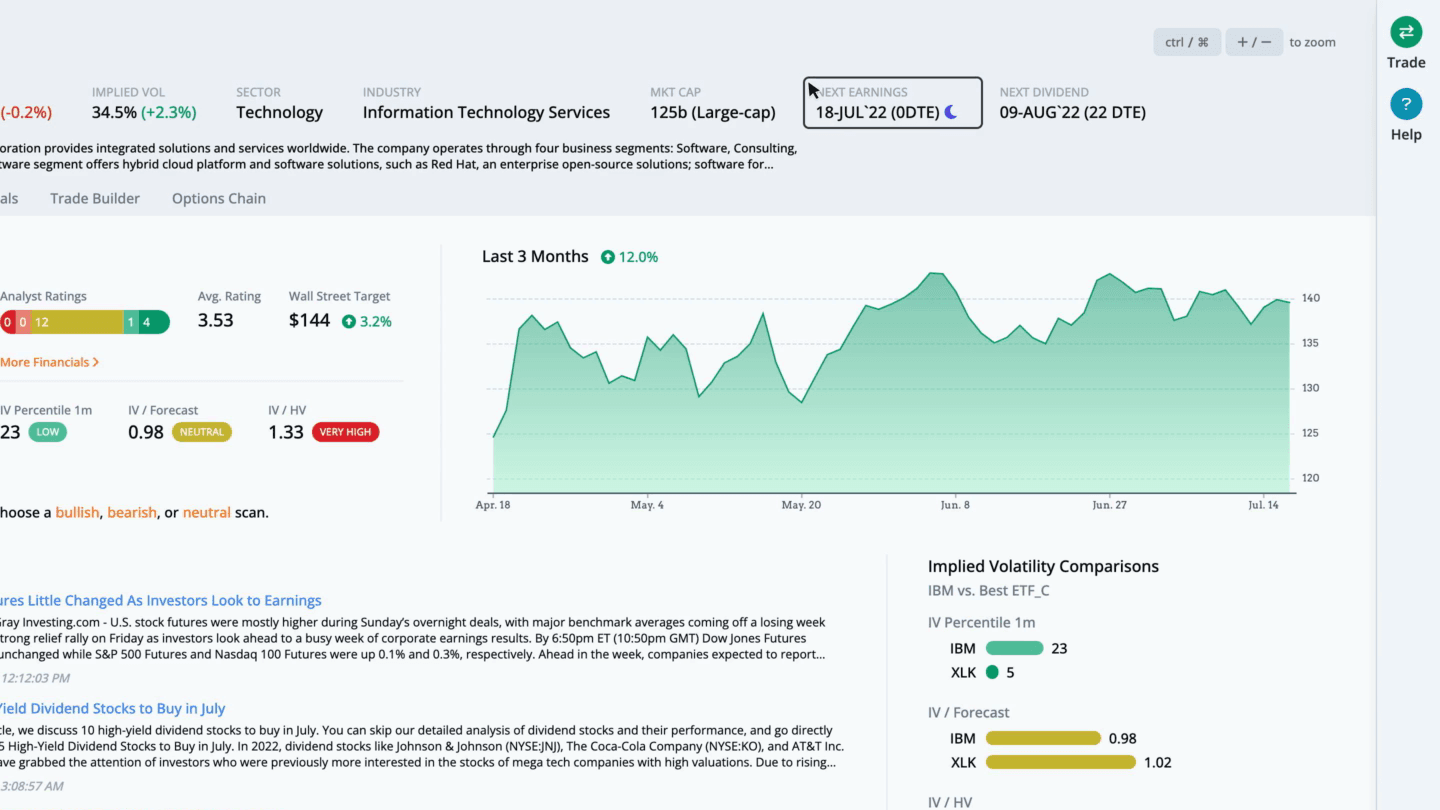Click the XLK IV percentile dot

tap(992, 672)
